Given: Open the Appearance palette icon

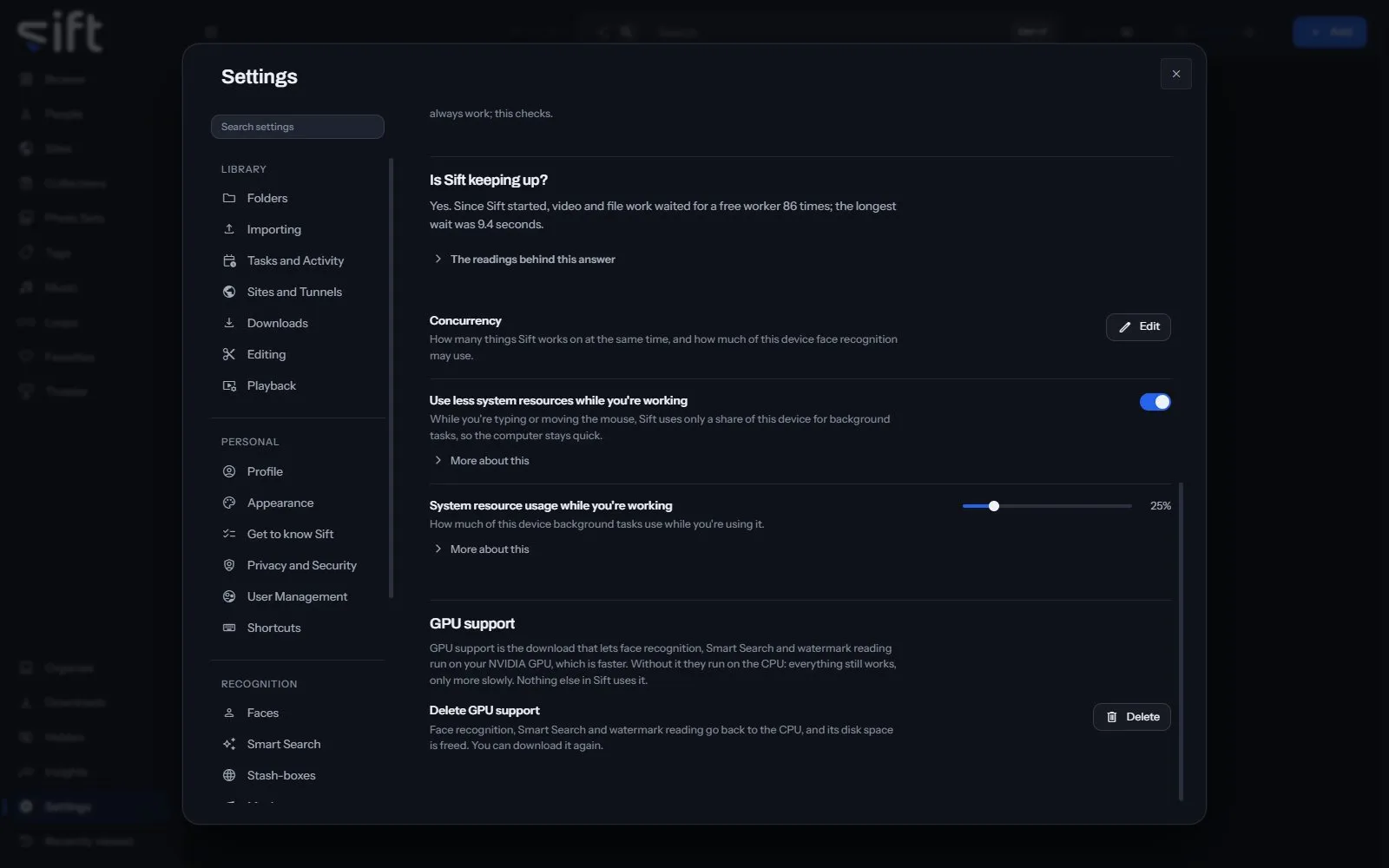Looking at the screenshot, I should point(229,503).
